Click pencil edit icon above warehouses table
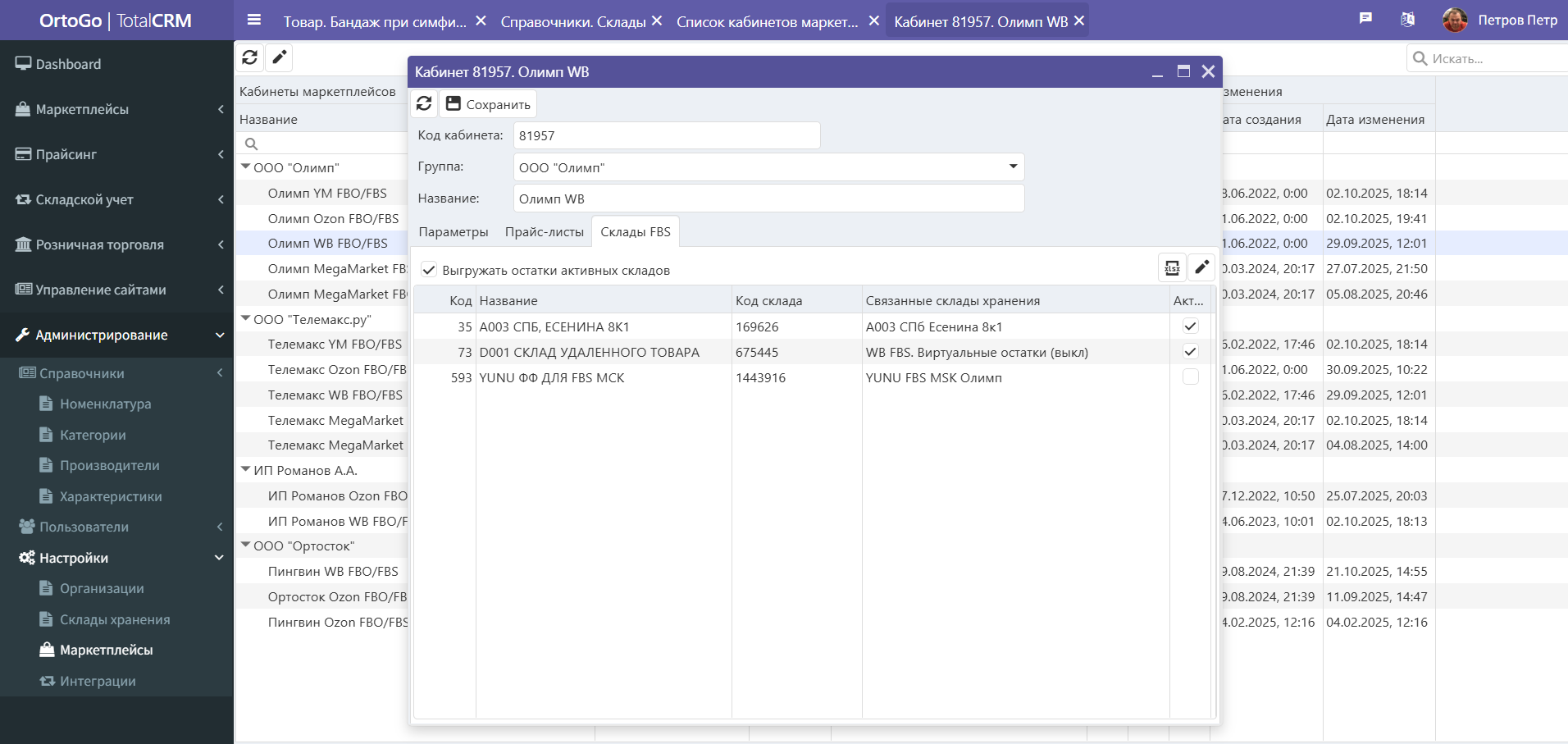The image size is (1568, 744). point(1201,267)
